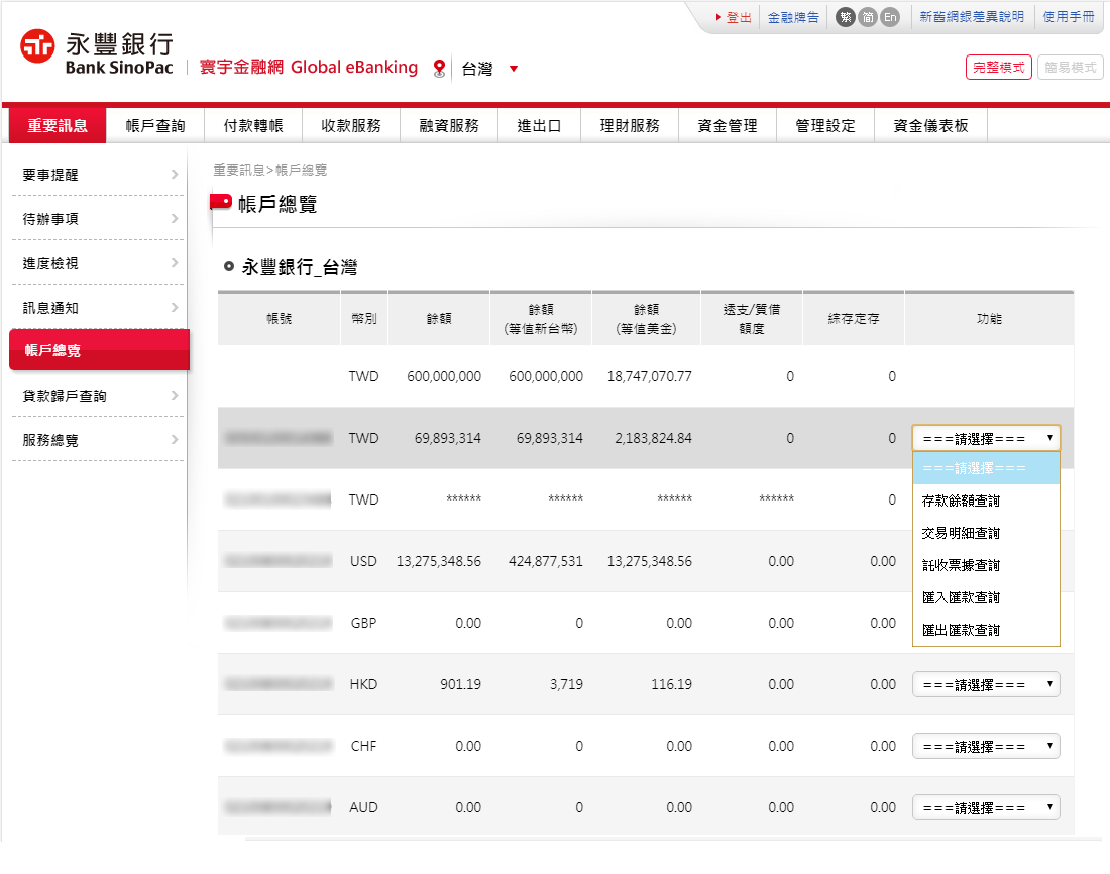
Task: Click the 幣別 column header
Action: tap(364, 318)
